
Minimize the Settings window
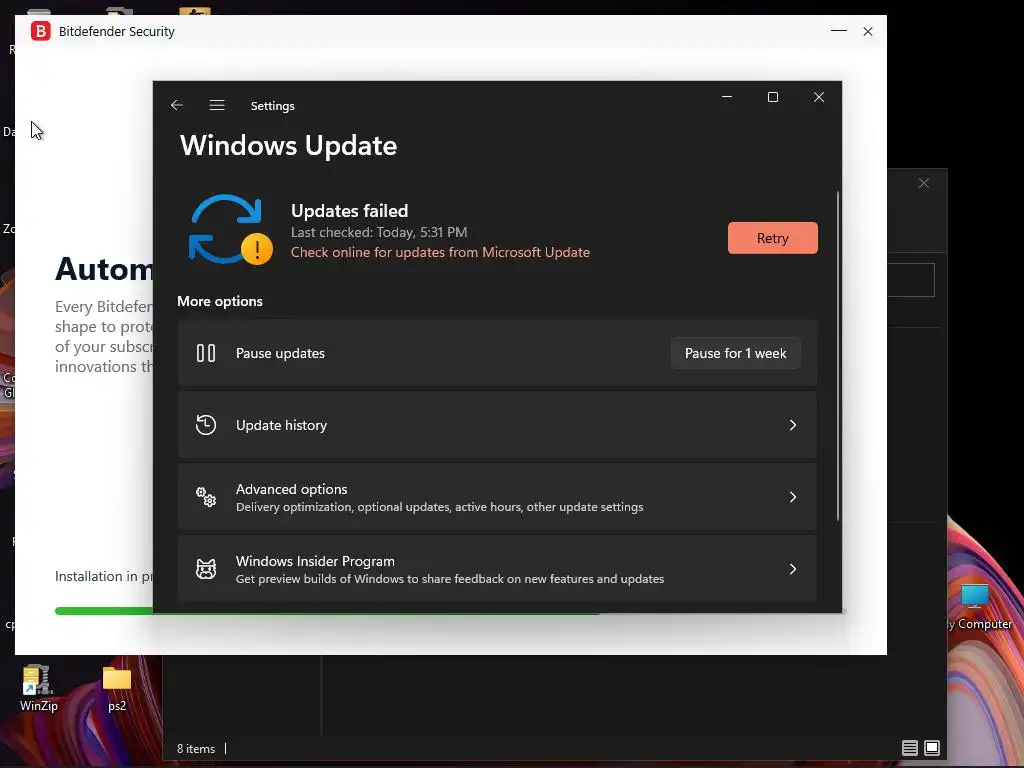click(x=727, y=97)
